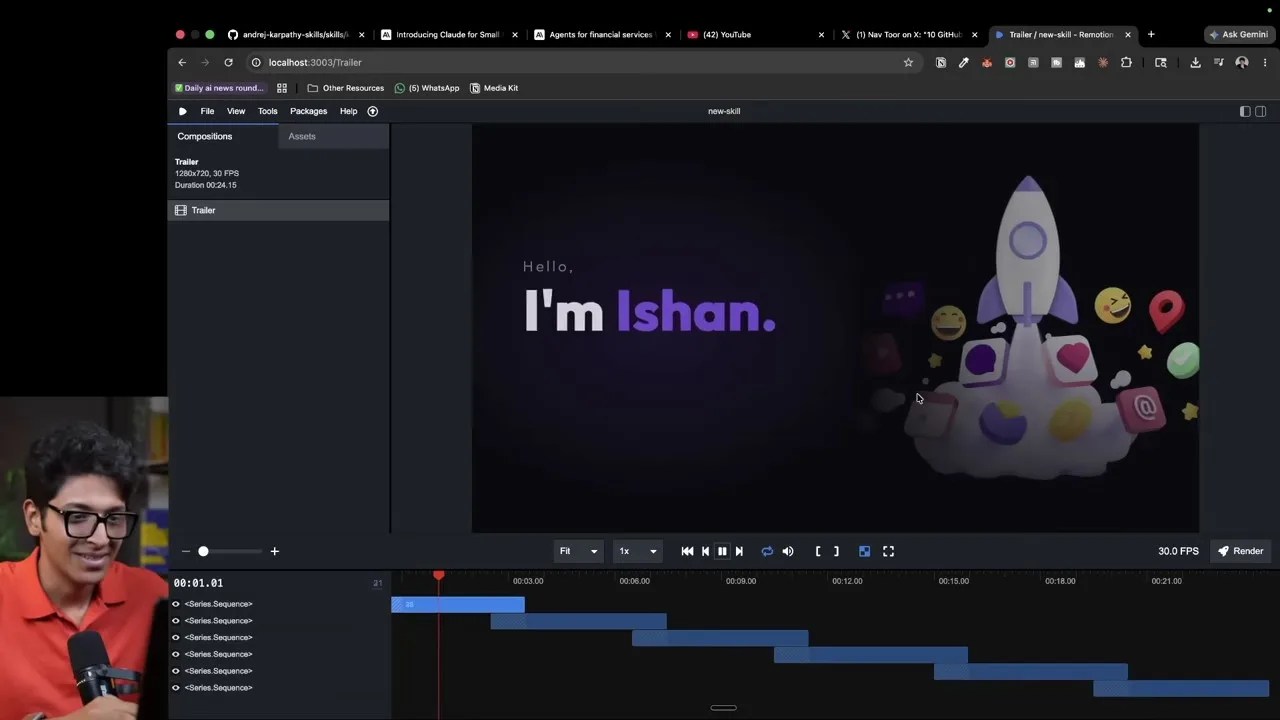Select the last sequence clip on timeline
The image size is (1280, 720).
click(x=1181, y=688)
